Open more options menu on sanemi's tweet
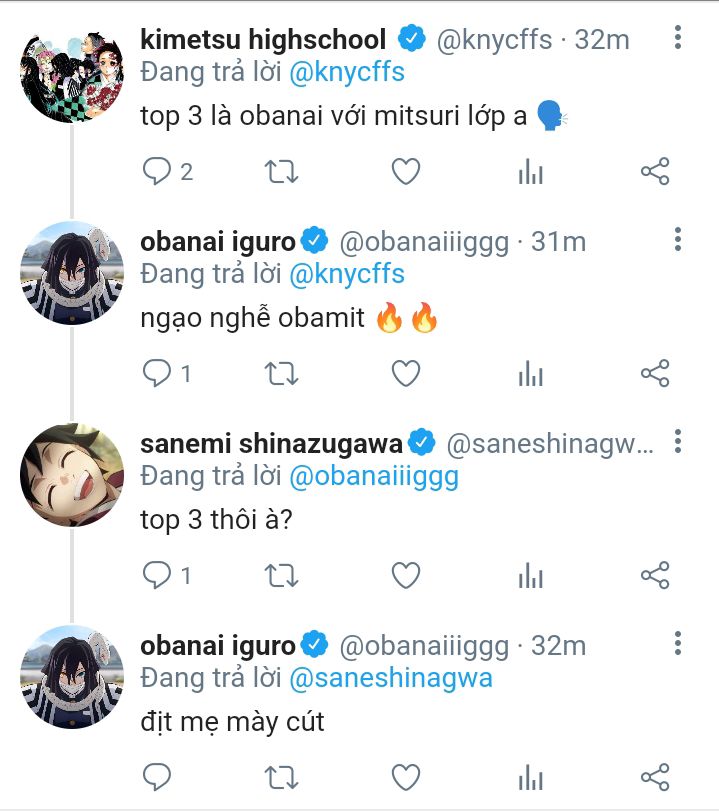 click(678, 441)
